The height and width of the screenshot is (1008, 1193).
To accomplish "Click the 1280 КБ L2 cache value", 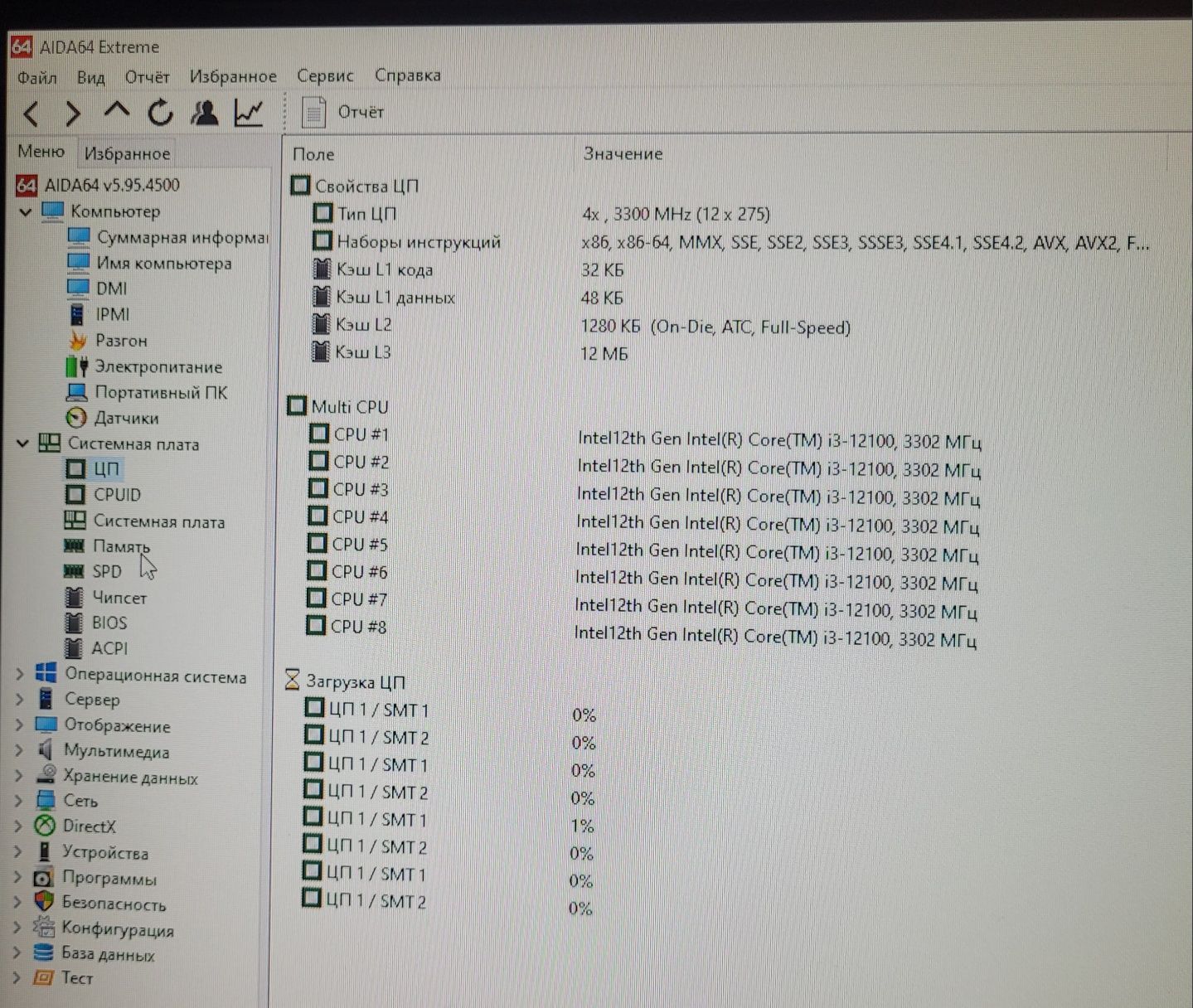I will coord(715,327).
